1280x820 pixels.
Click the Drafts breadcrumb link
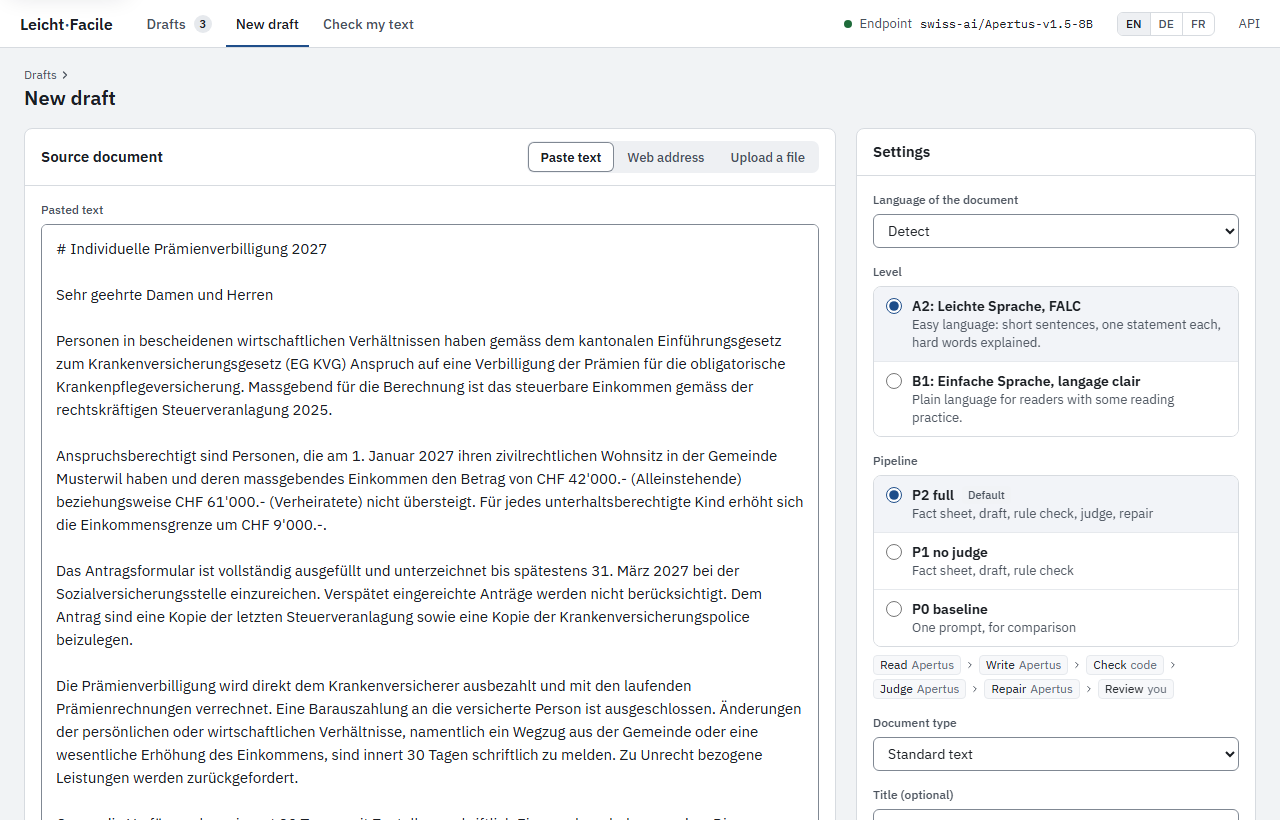[40, 75]
